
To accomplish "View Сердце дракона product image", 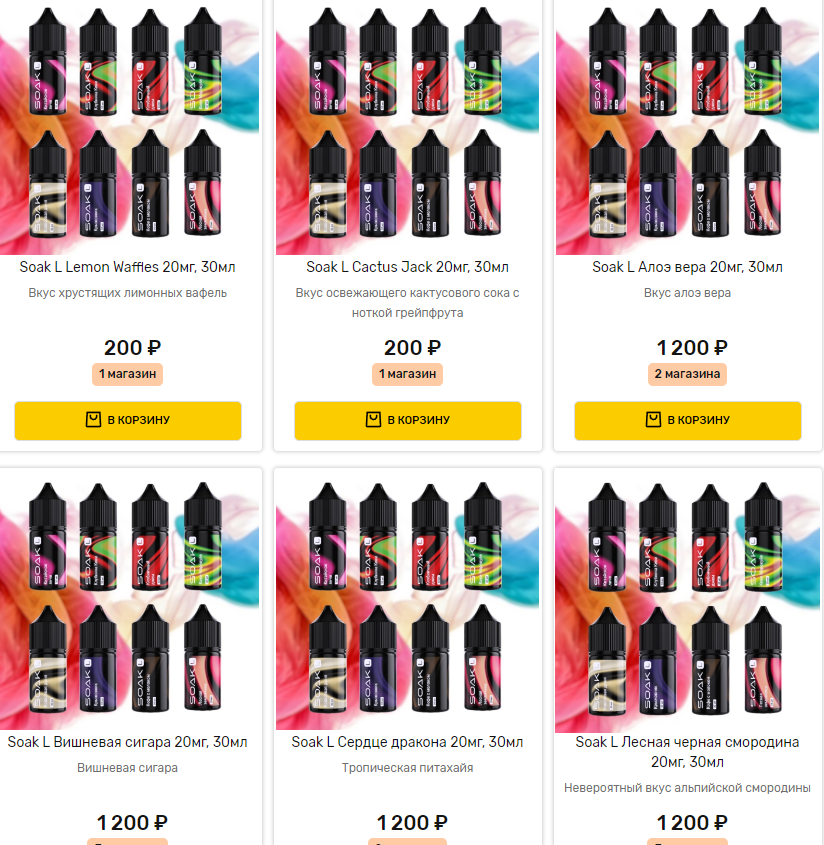I will pos(407,601).
